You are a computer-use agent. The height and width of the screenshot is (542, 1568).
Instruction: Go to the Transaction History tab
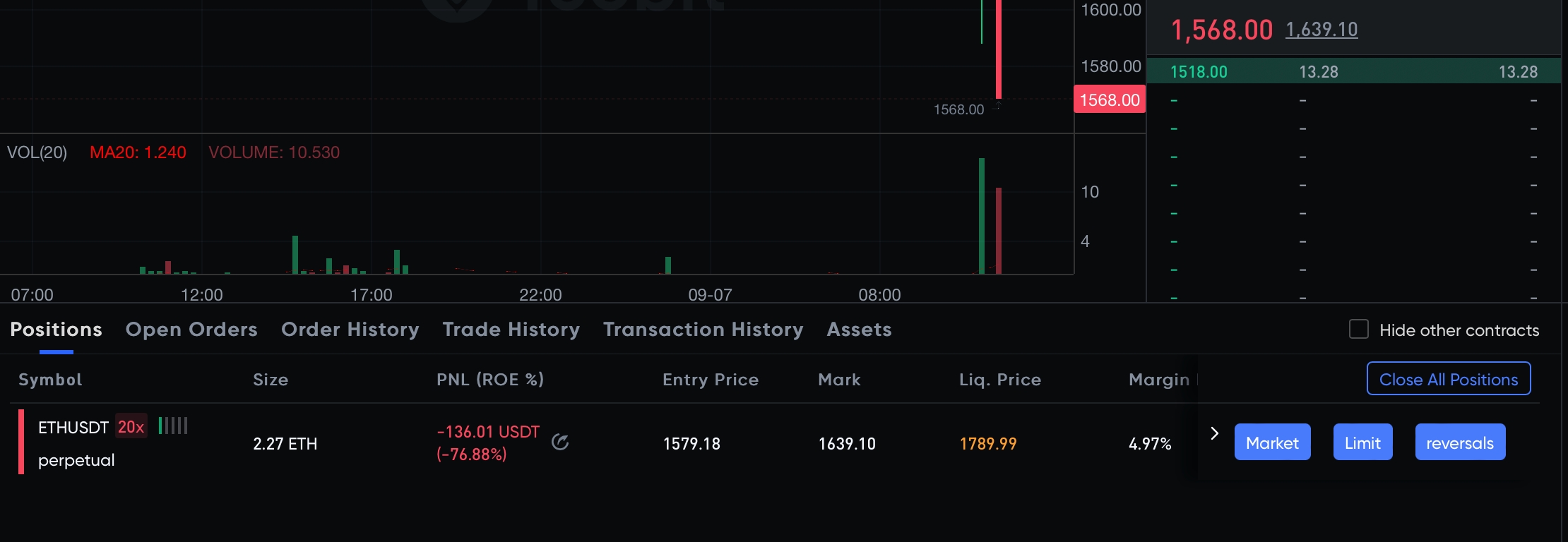click(x=703, y=330)
